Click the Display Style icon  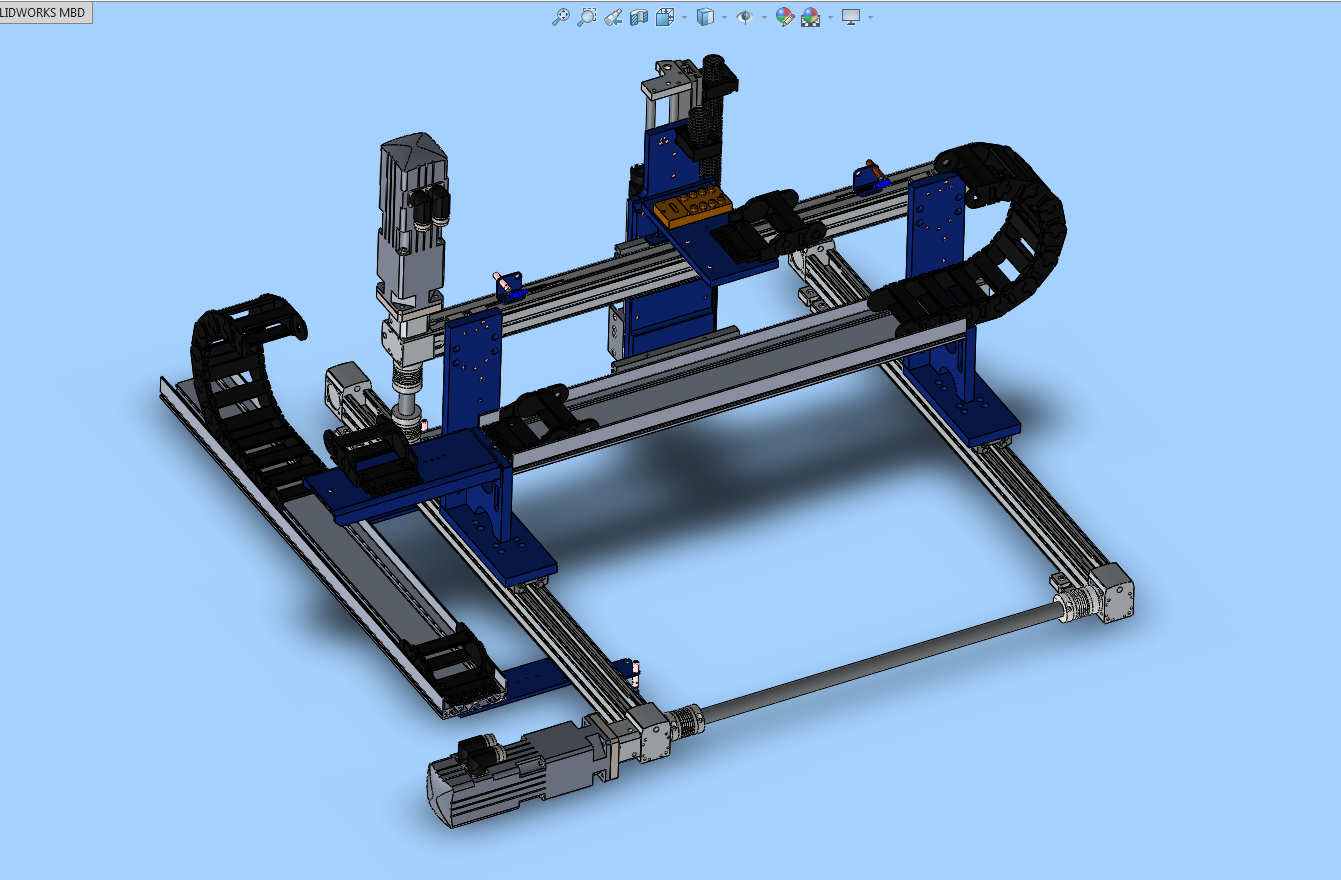click(705, 16)
